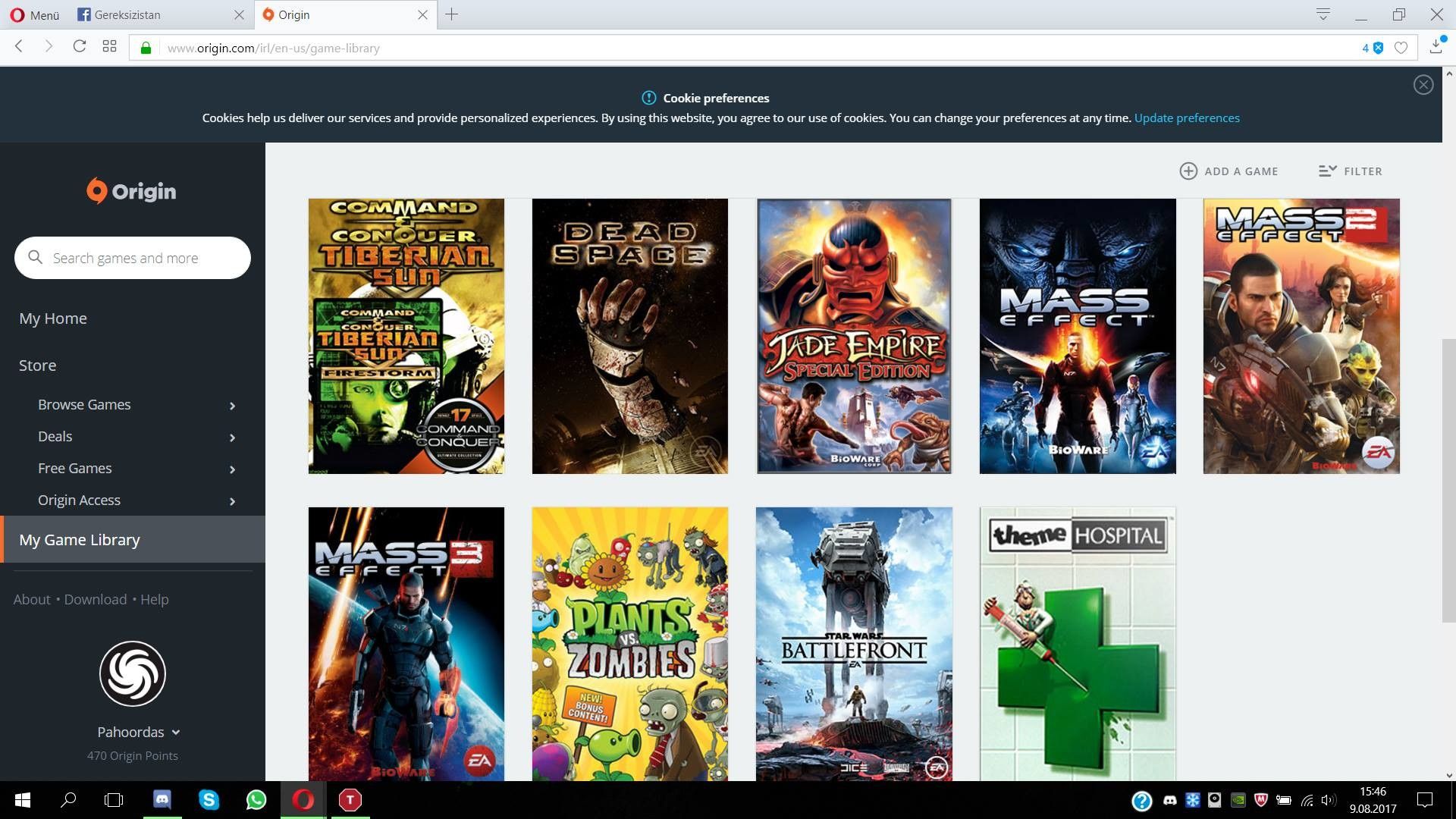The image size is (1456, 819).
Task: Select My Home in the sidebar
Action: 53,318
